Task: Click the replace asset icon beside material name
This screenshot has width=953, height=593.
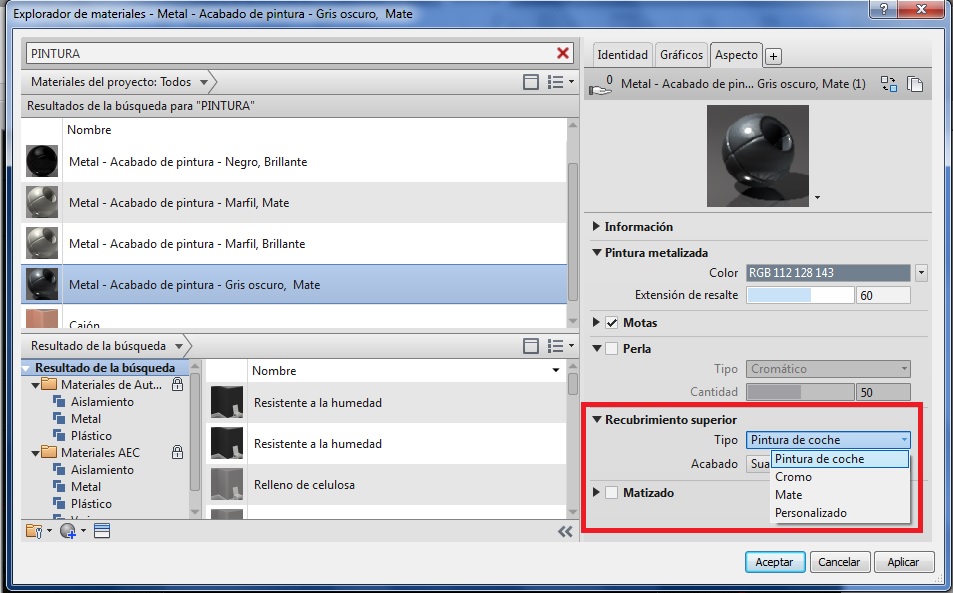Action: (x=888, y=85)
